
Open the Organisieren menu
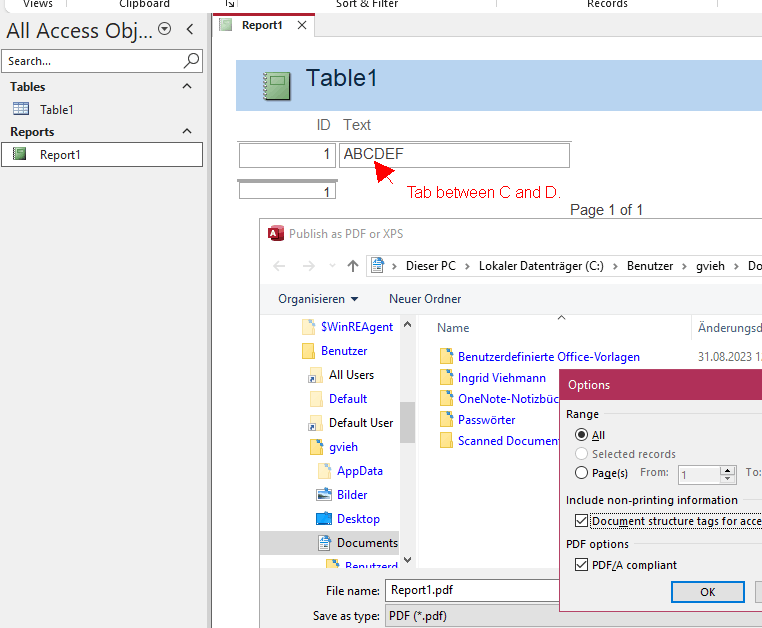tap(318, 298)
